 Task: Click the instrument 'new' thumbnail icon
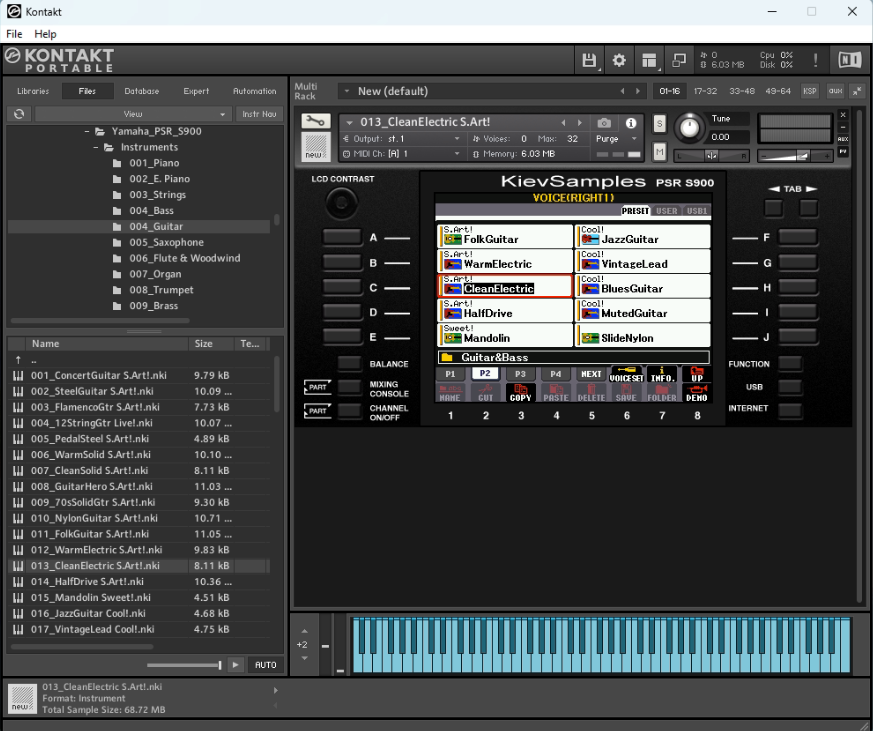click(x=316, y=147)
